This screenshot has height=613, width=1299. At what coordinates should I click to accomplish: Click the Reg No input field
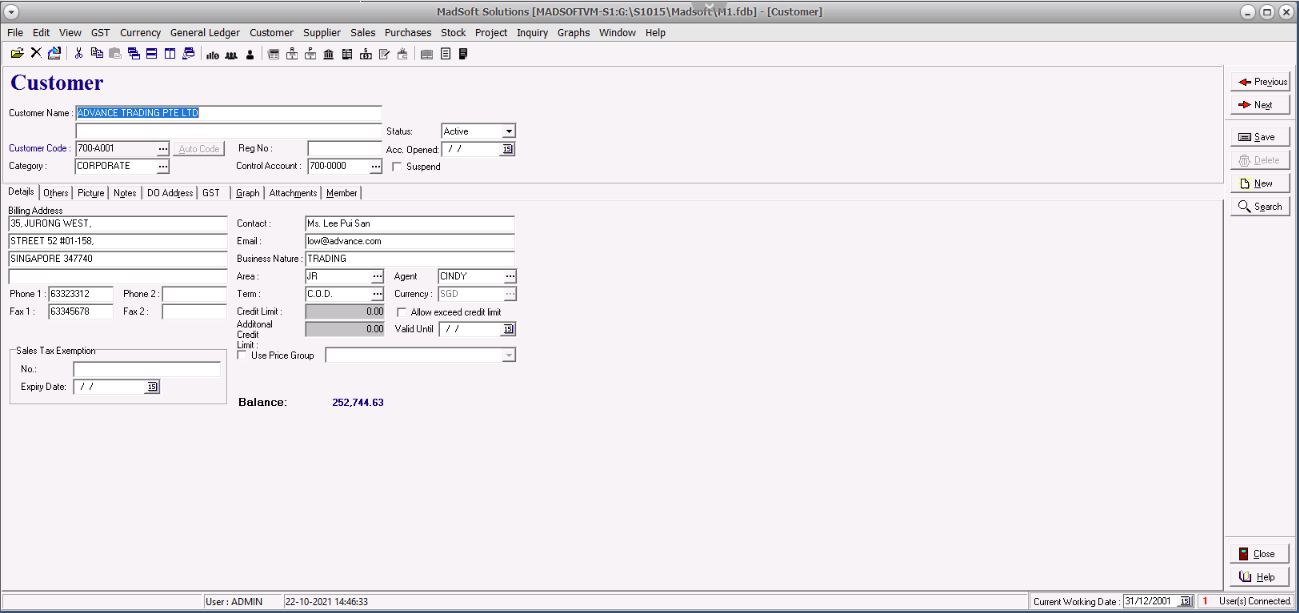(x=345, y=149)
